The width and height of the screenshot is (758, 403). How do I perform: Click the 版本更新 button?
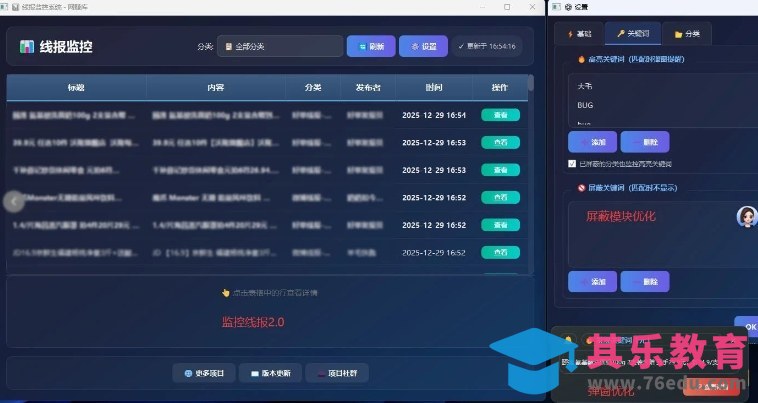tap(271, 373)
